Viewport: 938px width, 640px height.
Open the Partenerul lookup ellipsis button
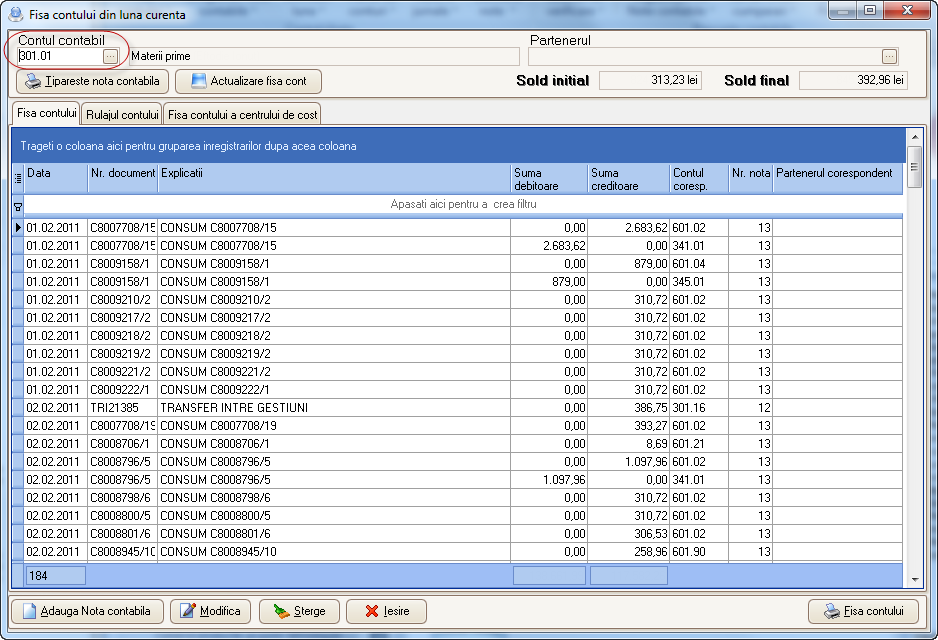pyautogui.click(x=889, y=56)
